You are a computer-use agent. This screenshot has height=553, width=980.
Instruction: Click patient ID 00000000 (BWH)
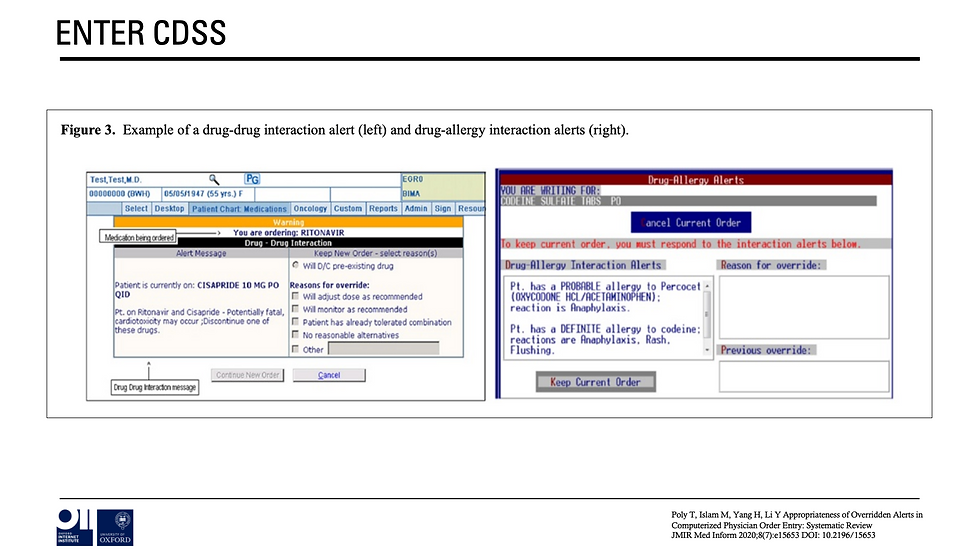click(119, 194)
